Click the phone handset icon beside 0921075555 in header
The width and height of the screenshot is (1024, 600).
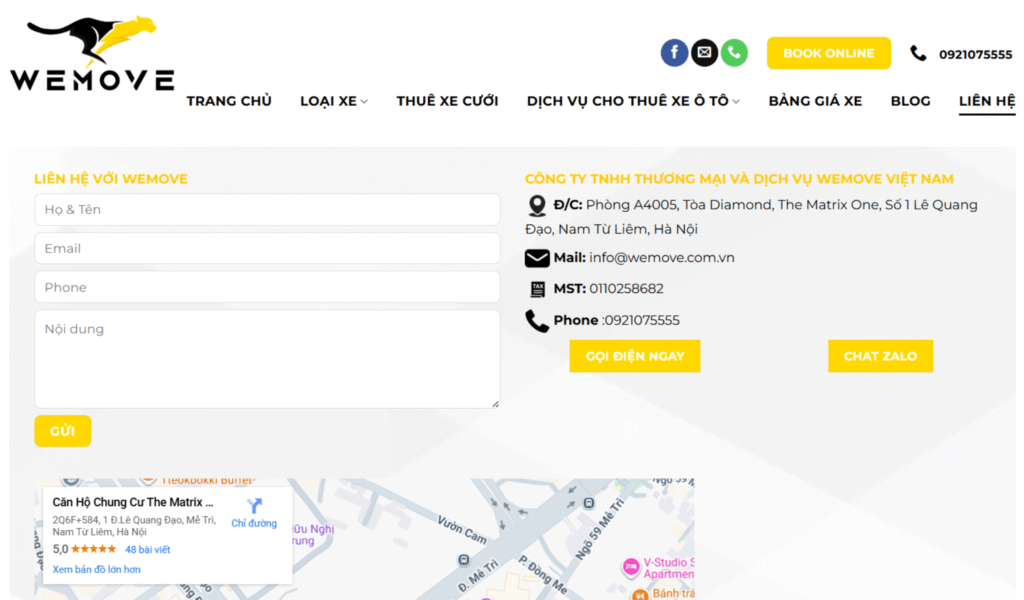click(918, 54)
